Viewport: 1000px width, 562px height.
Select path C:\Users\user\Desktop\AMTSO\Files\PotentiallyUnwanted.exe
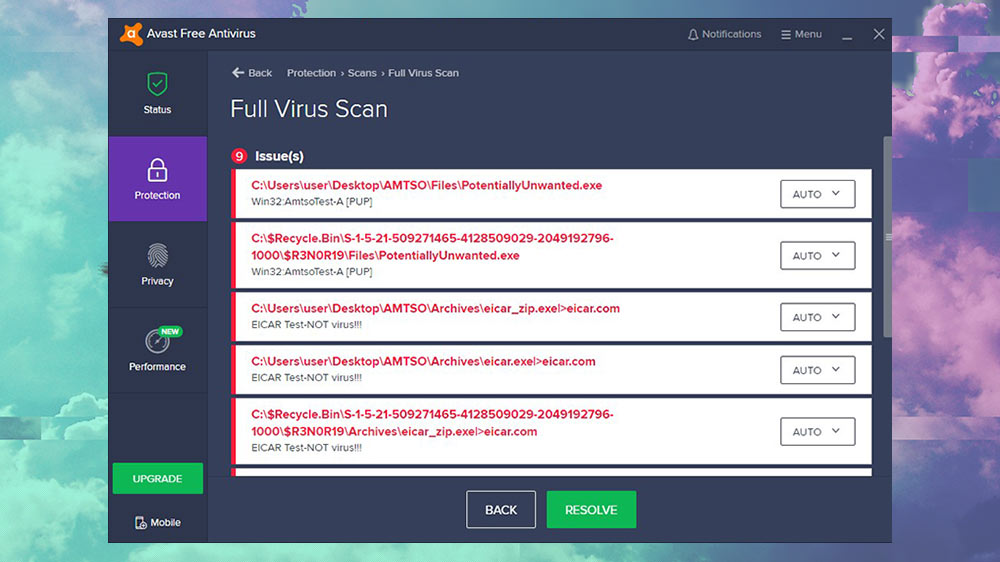coord(426,186)
